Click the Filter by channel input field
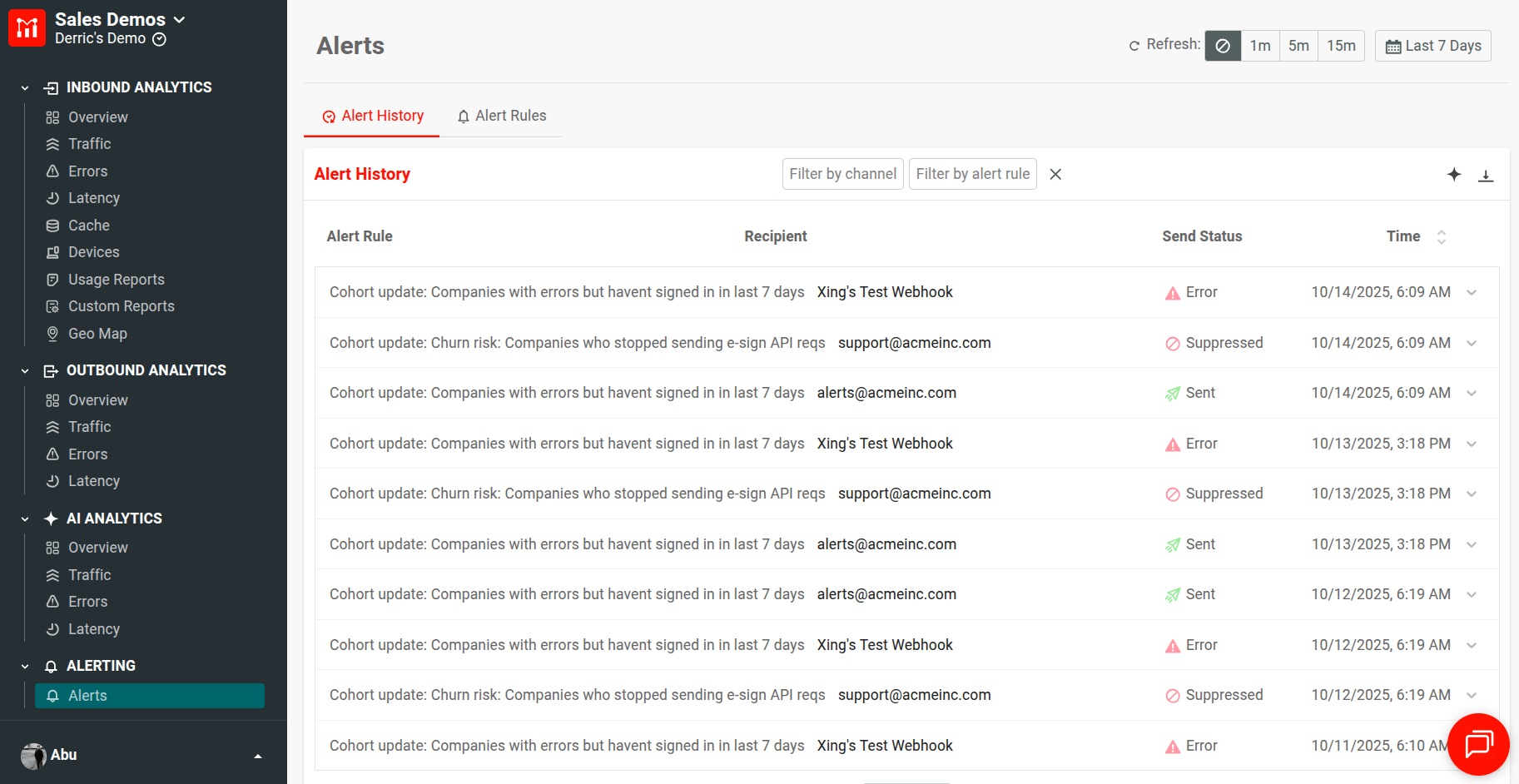Screen dimensions: 1519x784 click(x=842, y=174)
